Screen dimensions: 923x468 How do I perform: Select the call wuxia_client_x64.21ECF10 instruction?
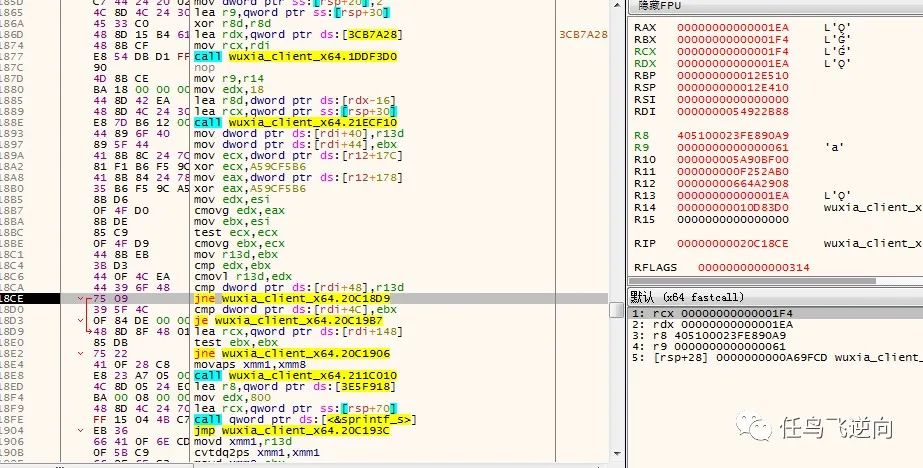(x=296, y=122)
